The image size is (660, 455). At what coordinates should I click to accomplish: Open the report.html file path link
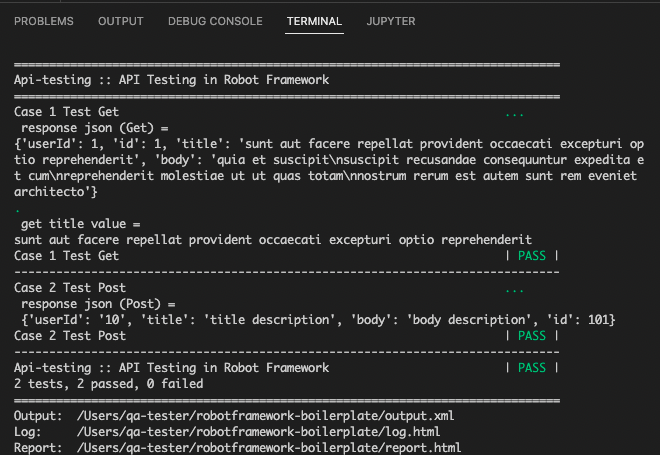269,447
